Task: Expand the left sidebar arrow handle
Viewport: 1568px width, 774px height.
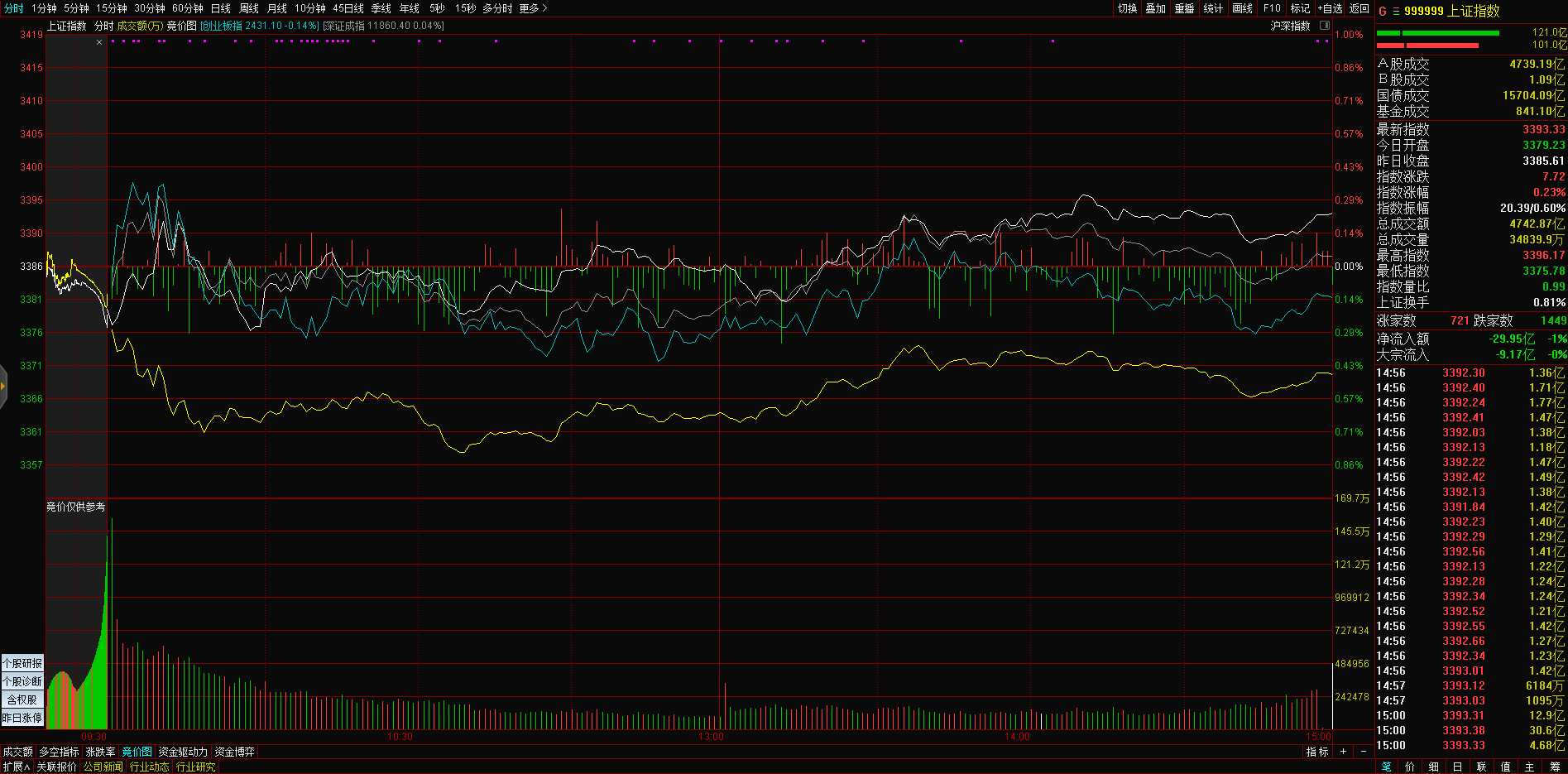Action: [3, 386]
